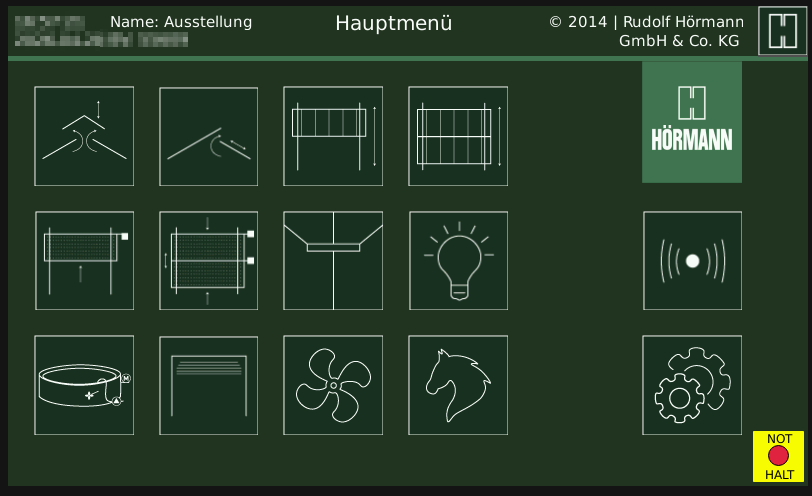This screenshot has height=496, width=812.
Task: Open the gears settings tile
Action: pos(692,385)
